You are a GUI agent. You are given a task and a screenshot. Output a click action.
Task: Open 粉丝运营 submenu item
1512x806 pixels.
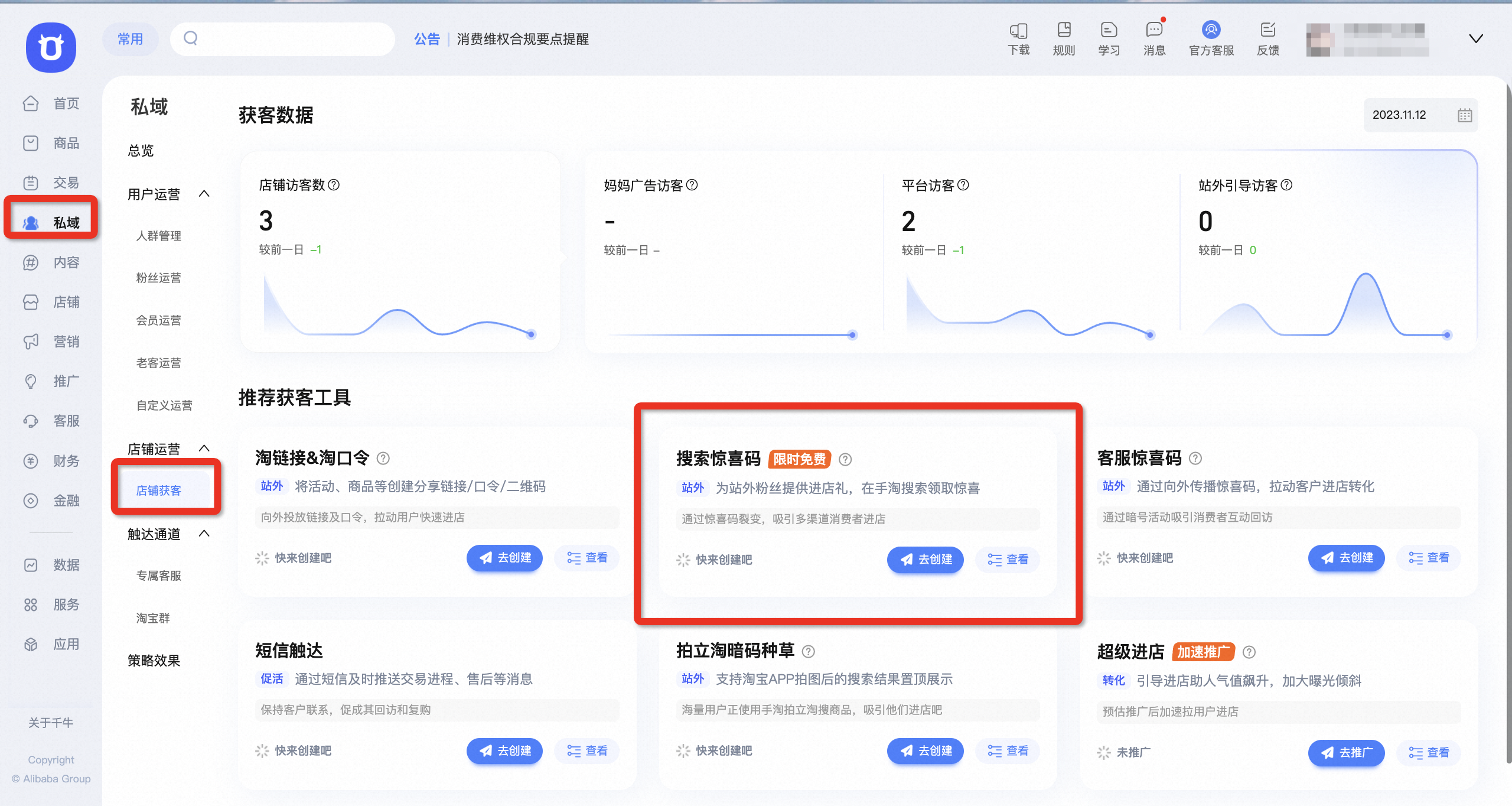tap(158, 278)
